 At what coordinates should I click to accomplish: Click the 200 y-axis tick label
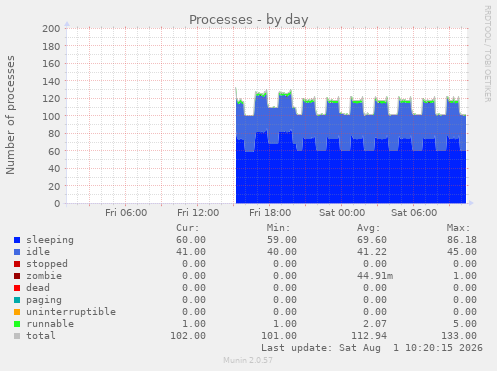pos(51,29)
